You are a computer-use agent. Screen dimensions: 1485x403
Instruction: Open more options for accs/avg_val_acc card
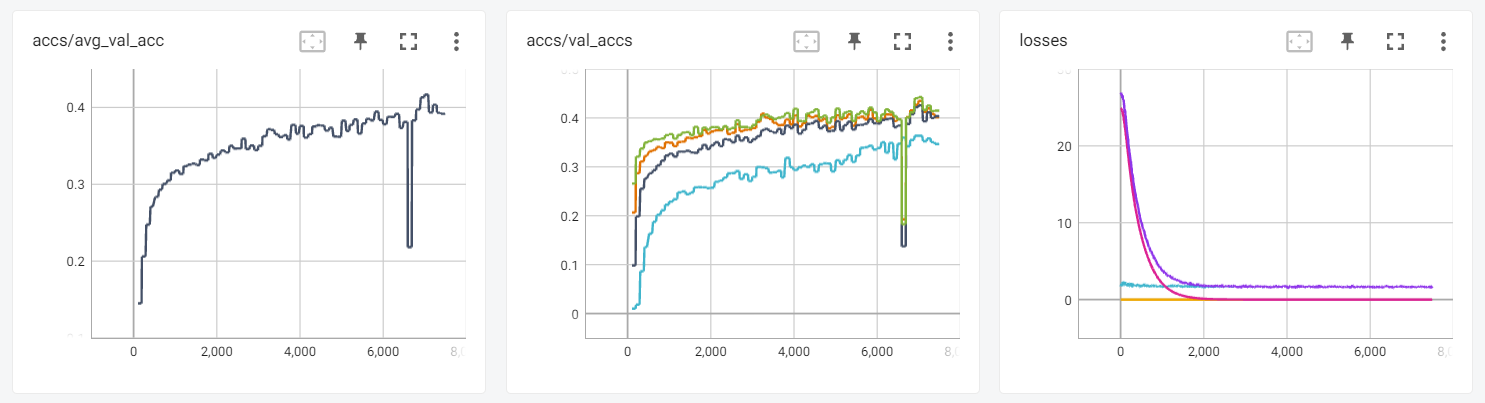[x=456, y=41]
